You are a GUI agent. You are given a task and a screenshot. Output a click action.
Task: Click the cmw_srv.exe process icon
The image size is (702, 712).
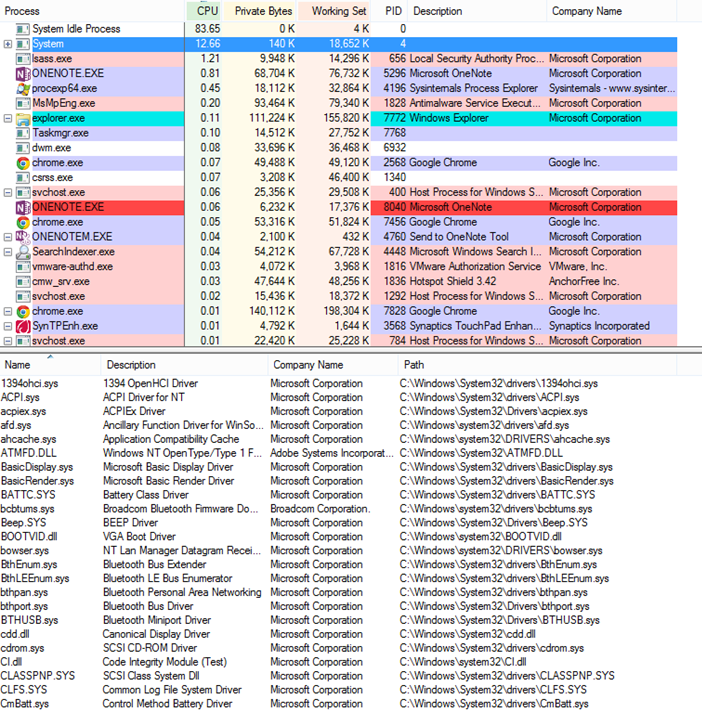[23, 282]
